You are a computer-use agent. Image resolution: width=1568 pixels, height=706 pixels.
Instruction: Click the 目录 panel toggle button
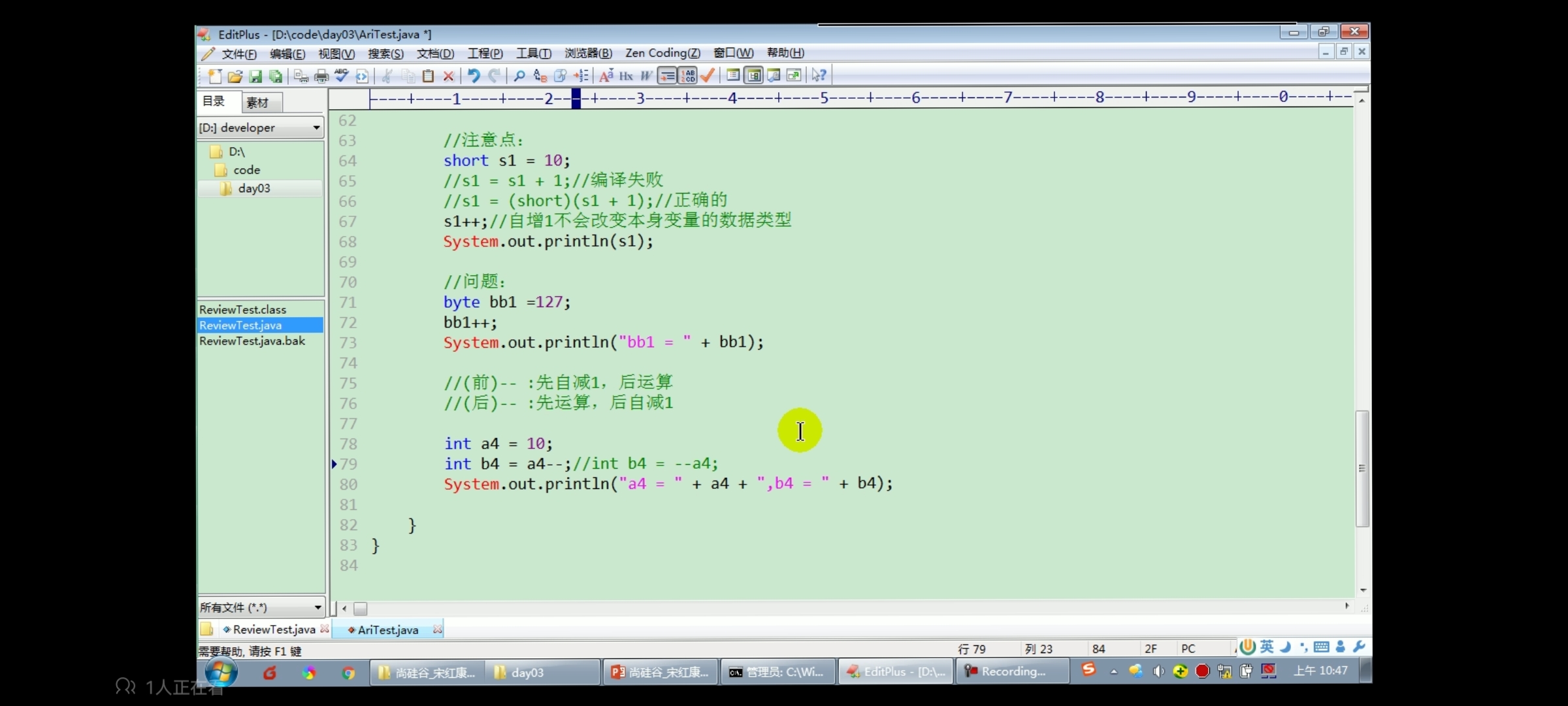(214, 100)
